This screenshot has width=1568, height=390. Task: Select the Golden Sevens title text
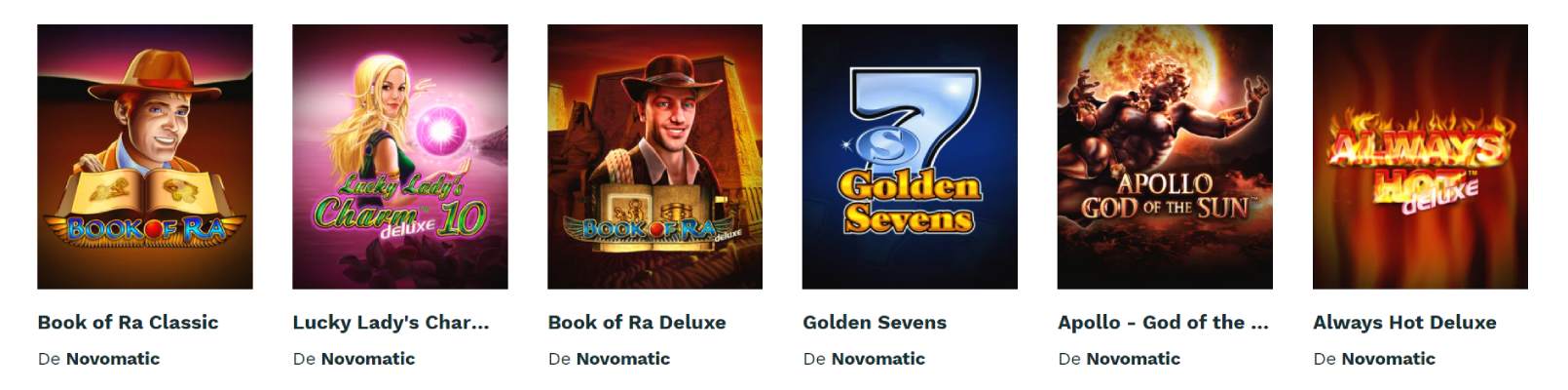point(875,322)
